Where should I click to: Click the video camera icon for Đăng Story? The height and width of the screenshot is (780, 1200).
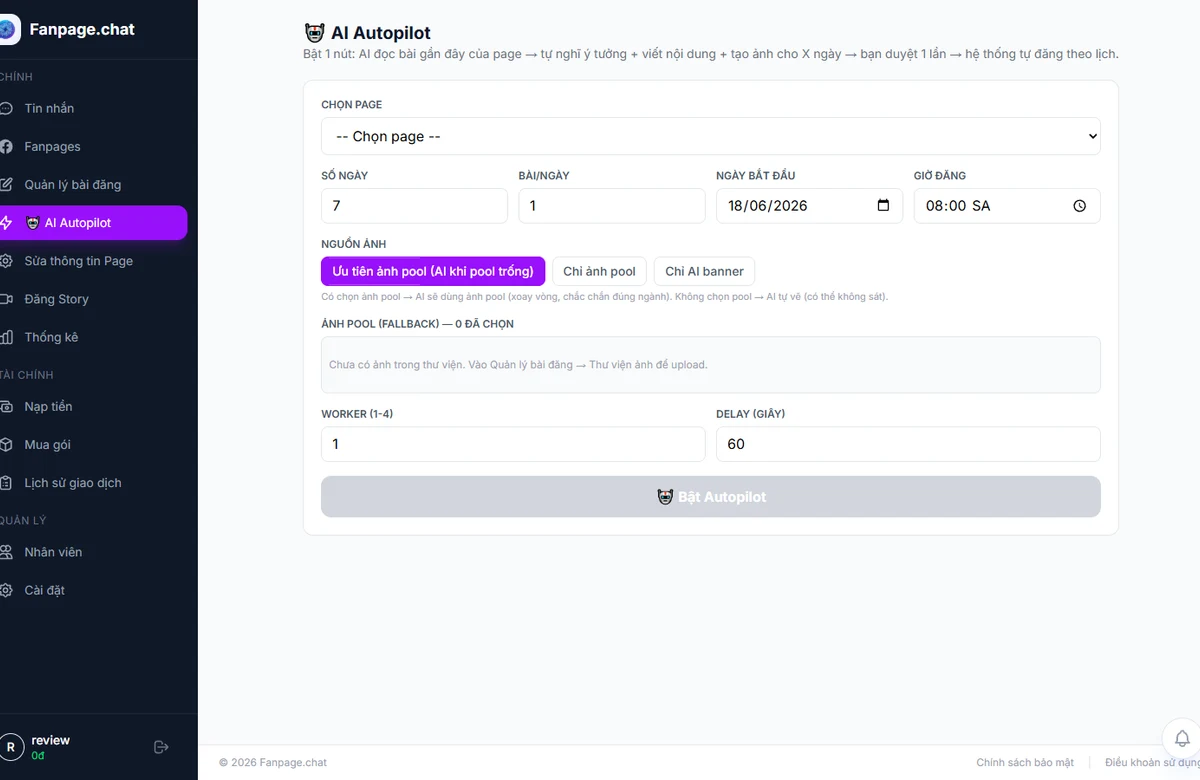click(x=6, y=299)
